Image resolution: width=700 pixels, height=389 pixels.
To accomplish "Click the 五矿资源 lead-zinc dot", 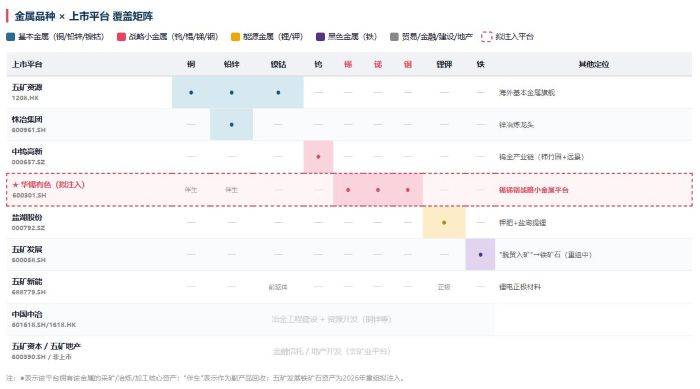I will tap(231, 92).
